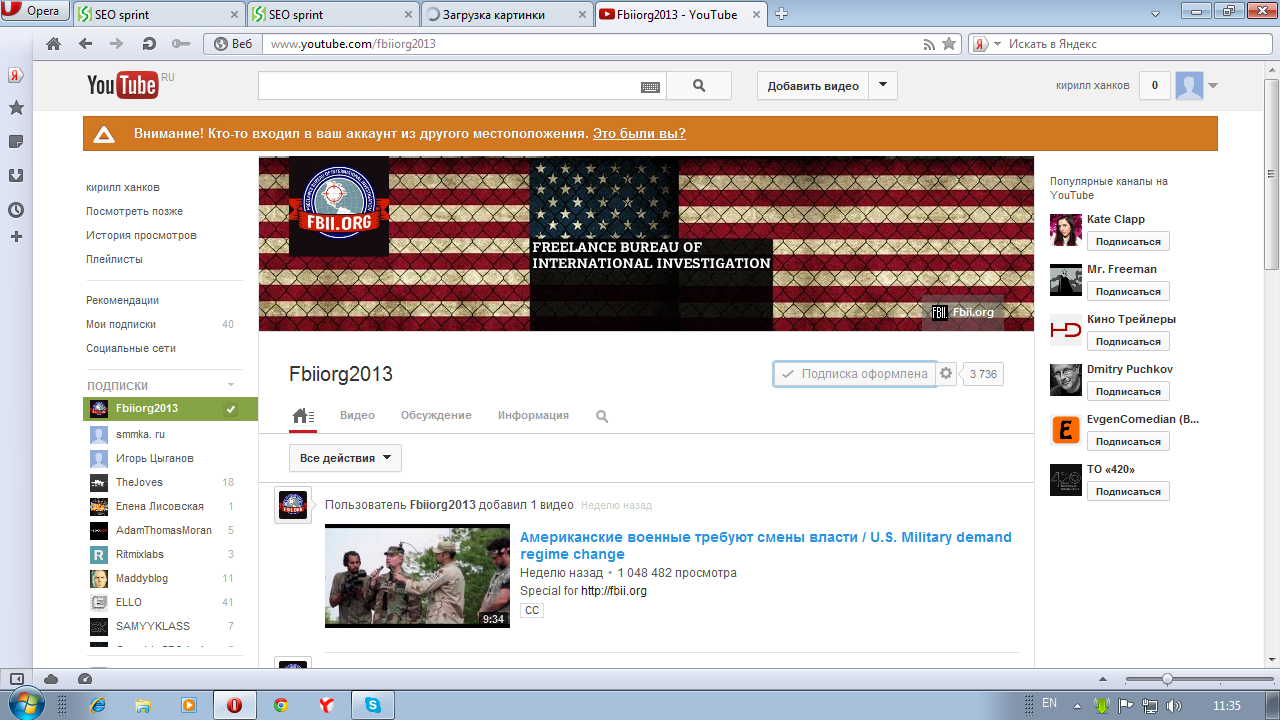Open the notes panel in Opera sidebar
Screen dimensions: 1280x720
point(16,142)
